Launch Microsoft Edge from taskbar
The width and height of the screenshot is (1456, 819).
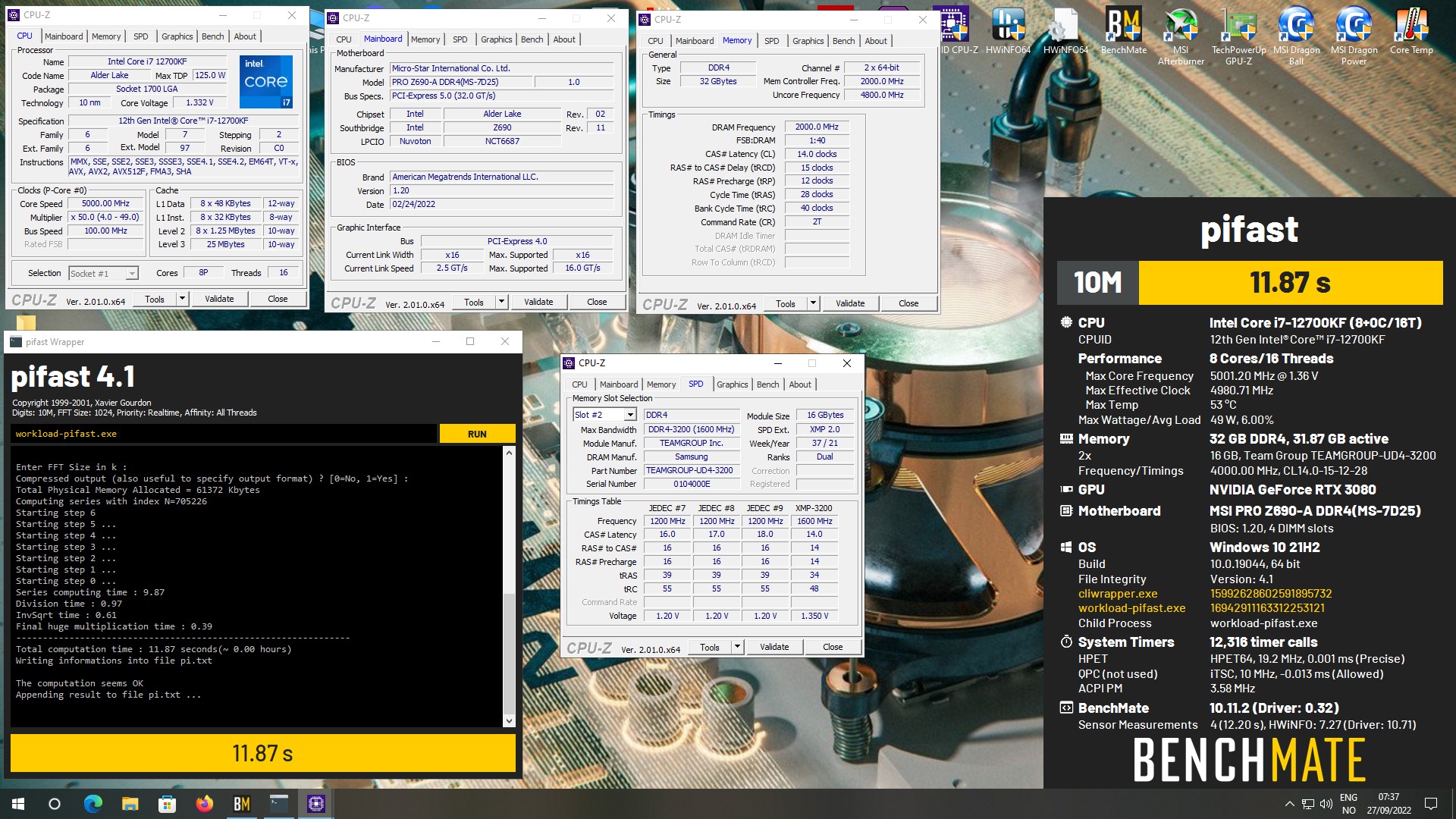[x=93, y=804]
